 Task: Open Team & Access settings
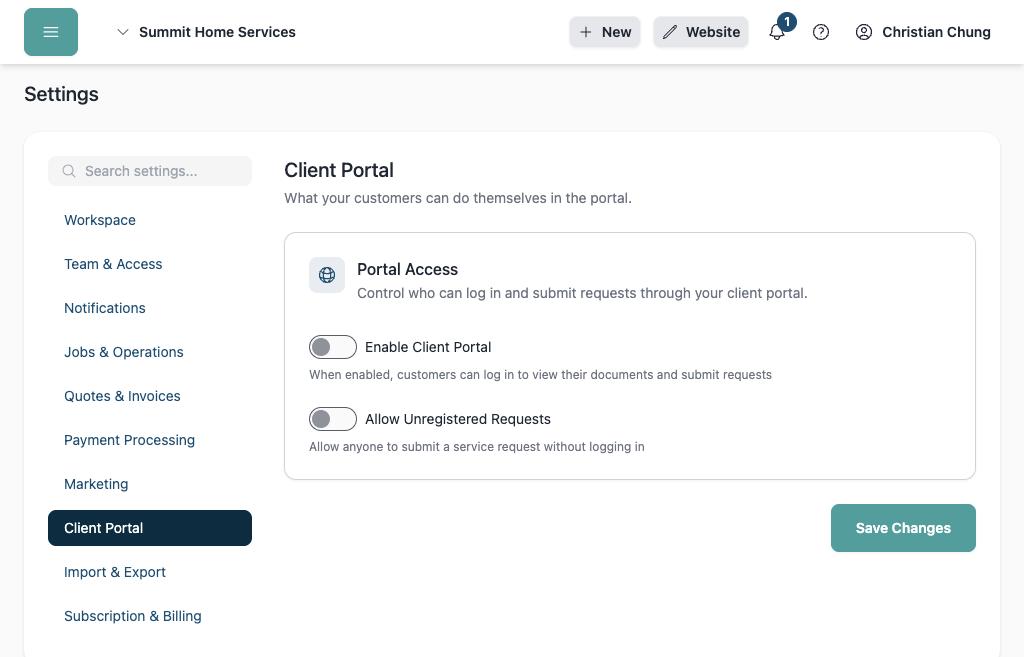click(113, 264)
